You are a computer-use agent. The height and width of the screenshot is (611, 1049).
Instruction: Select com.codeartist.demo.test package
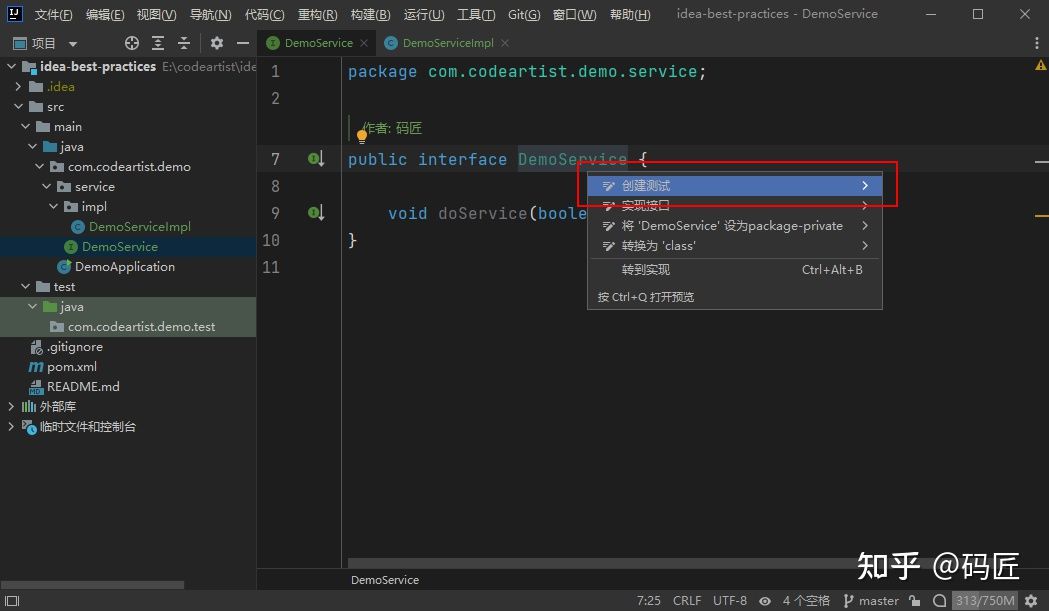pyautogui.click(x=141, y=327)
